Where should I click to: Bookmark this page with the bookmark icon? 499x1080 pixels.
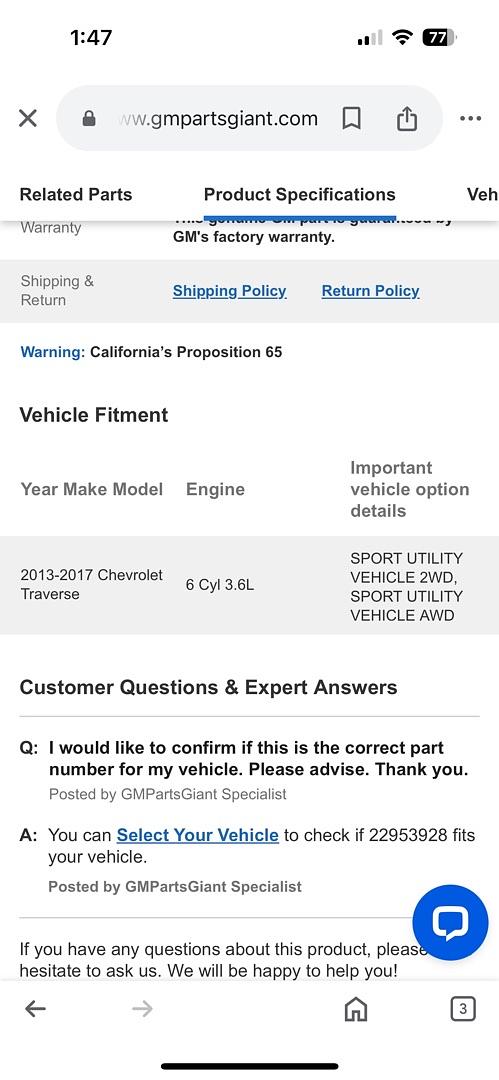352,119
